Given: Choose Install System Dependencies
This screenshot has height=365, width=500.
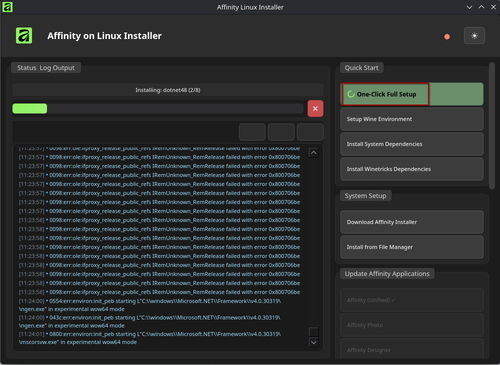Looking at the screenshot, I should tap(412, 144).
